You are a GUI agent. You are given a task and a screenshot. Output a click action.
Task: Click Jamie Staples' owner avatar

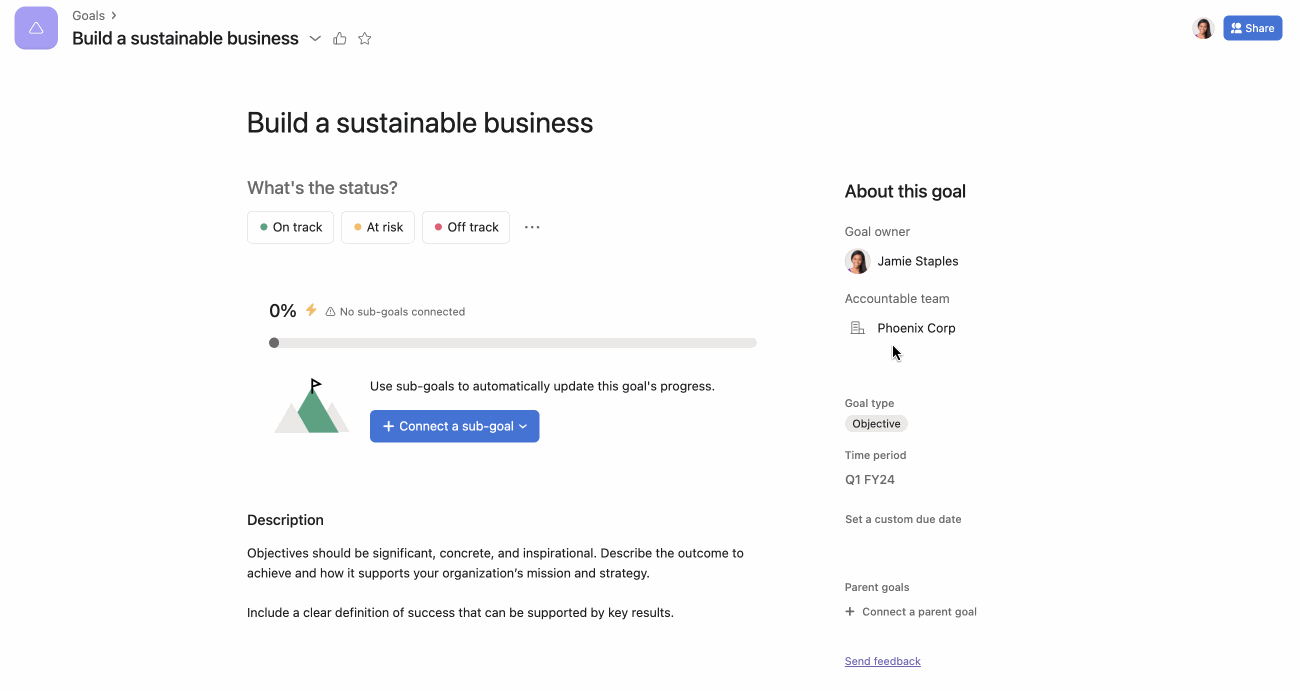[x=857, y=261]
